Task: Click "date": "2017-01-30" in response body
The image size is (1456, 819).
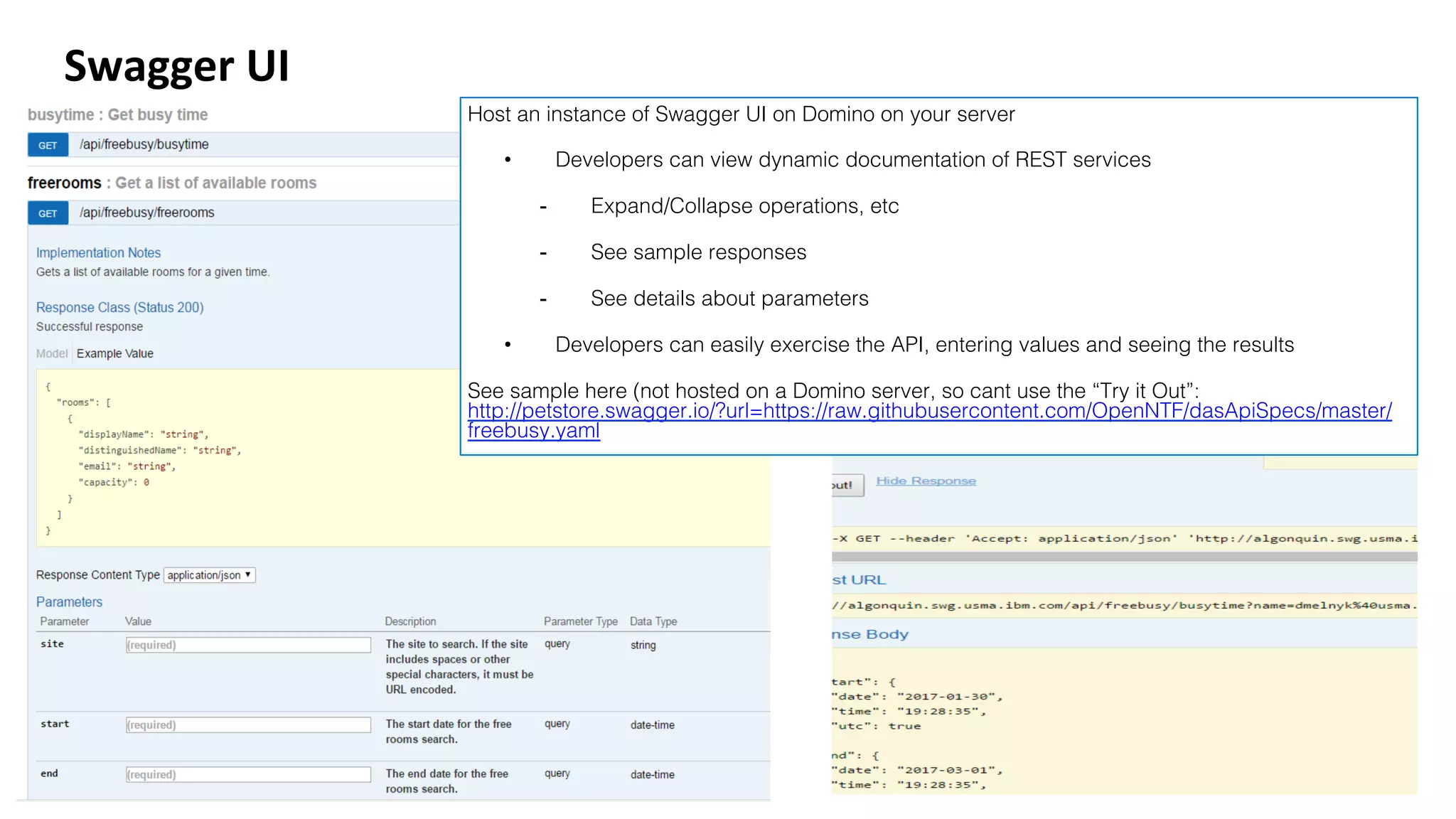Action: 917,697
